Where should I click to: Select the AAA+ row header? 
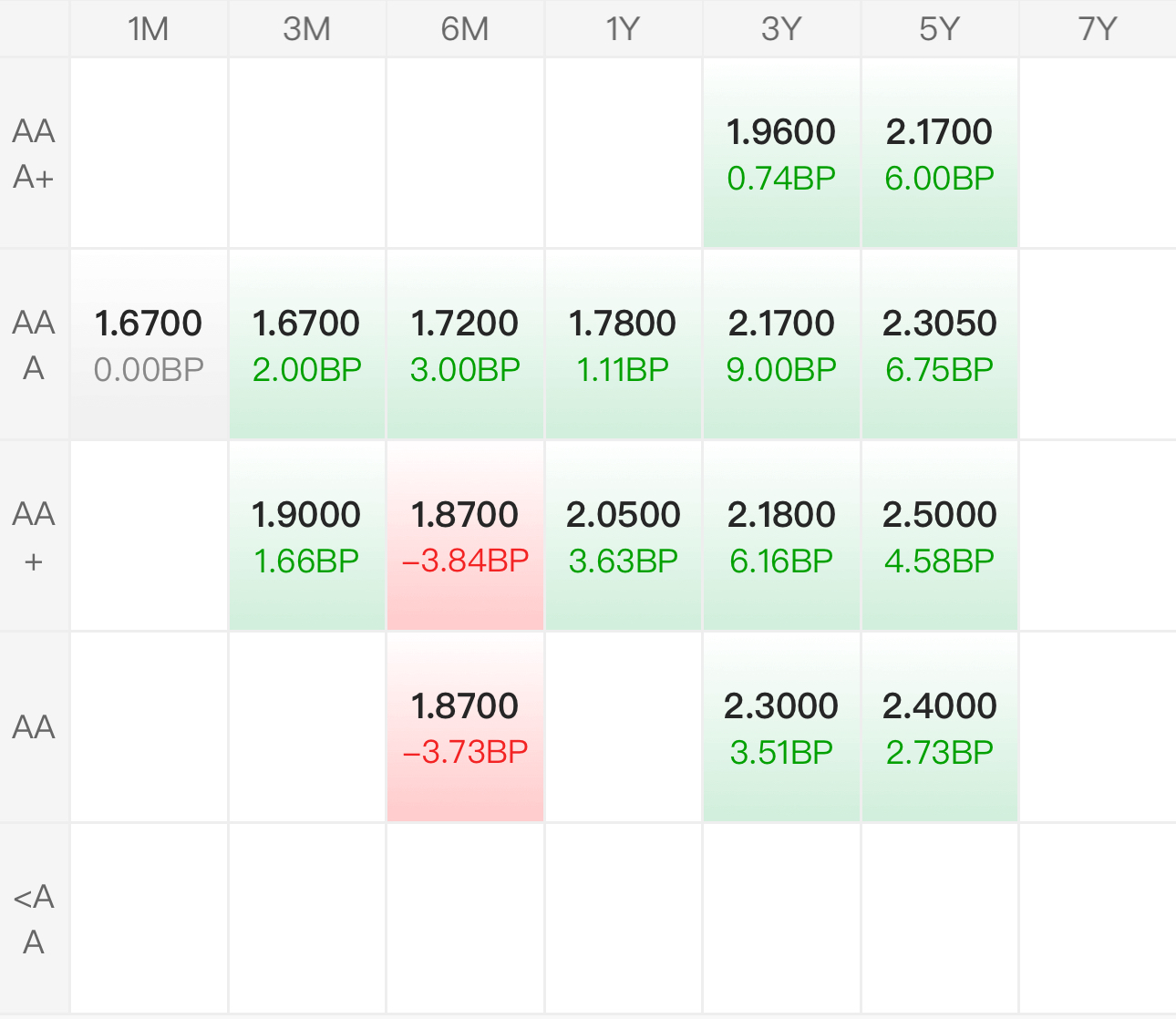point(34,153)
